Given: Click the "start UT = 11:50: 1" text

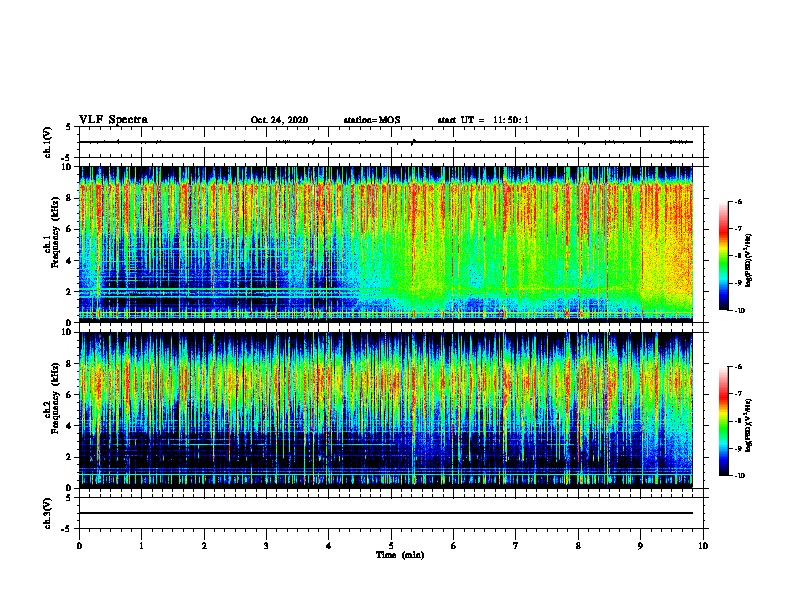Looking at the screenshot, I should pyautogui.click(x=483, y=120).
